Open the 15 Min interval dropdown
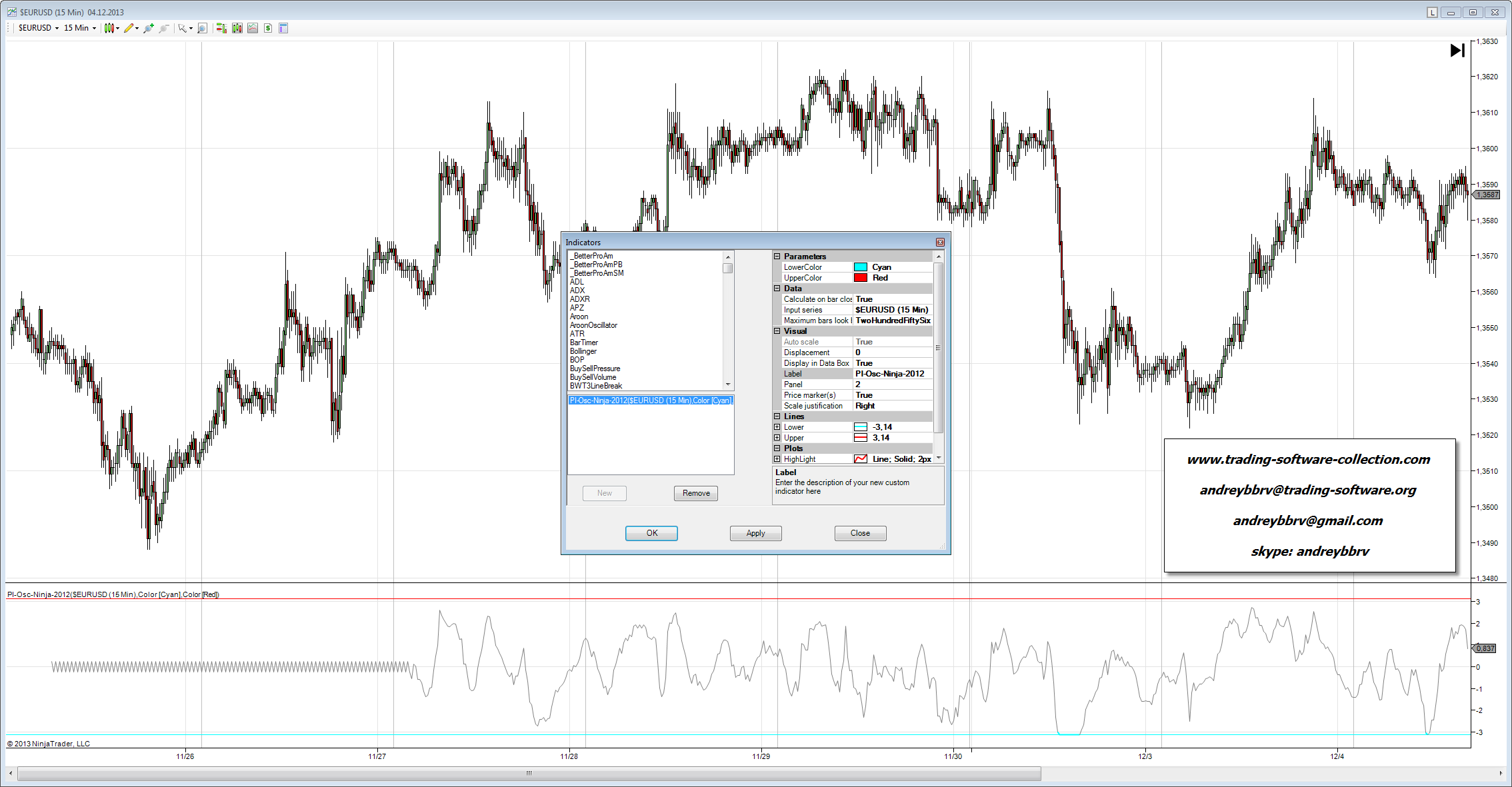 [x=80, y=28]
